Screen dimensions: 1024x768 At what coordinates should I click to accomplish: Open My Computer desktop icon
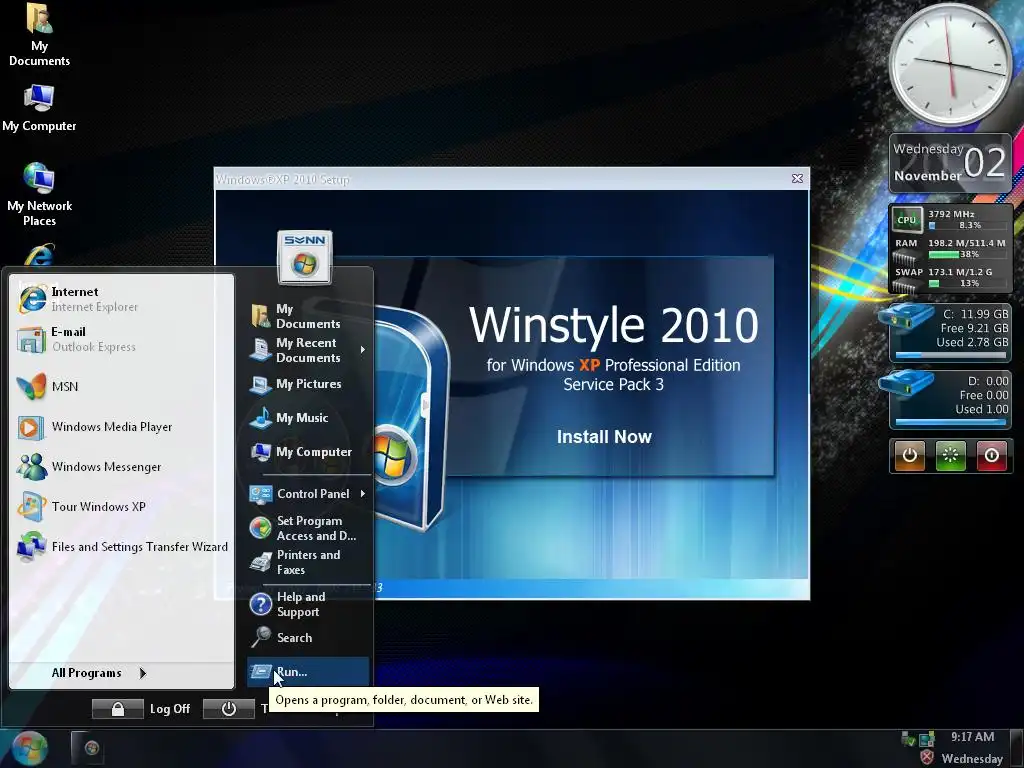click(x=39, y=108)
